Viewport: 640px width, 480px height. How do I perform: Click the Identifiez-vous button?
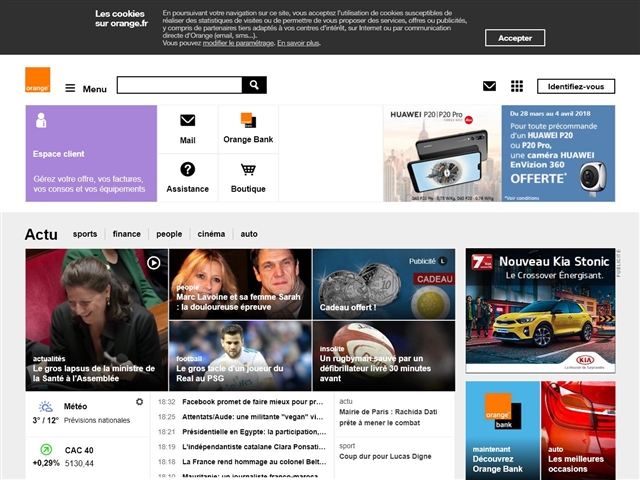(x=575, y=86)
